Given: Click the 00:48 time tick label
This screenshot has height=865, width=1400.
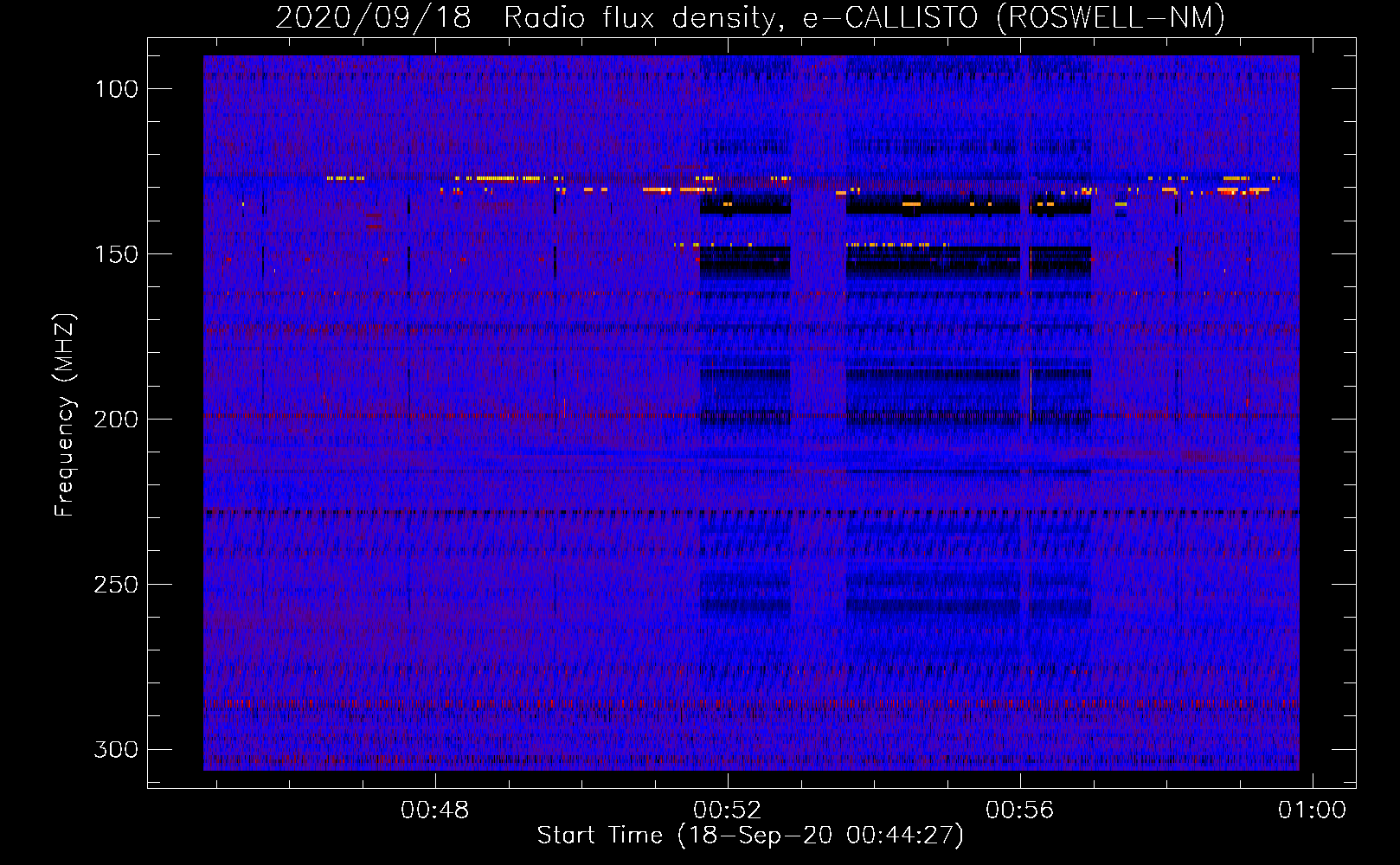Looking at the screenshot, I should (435, 811).
